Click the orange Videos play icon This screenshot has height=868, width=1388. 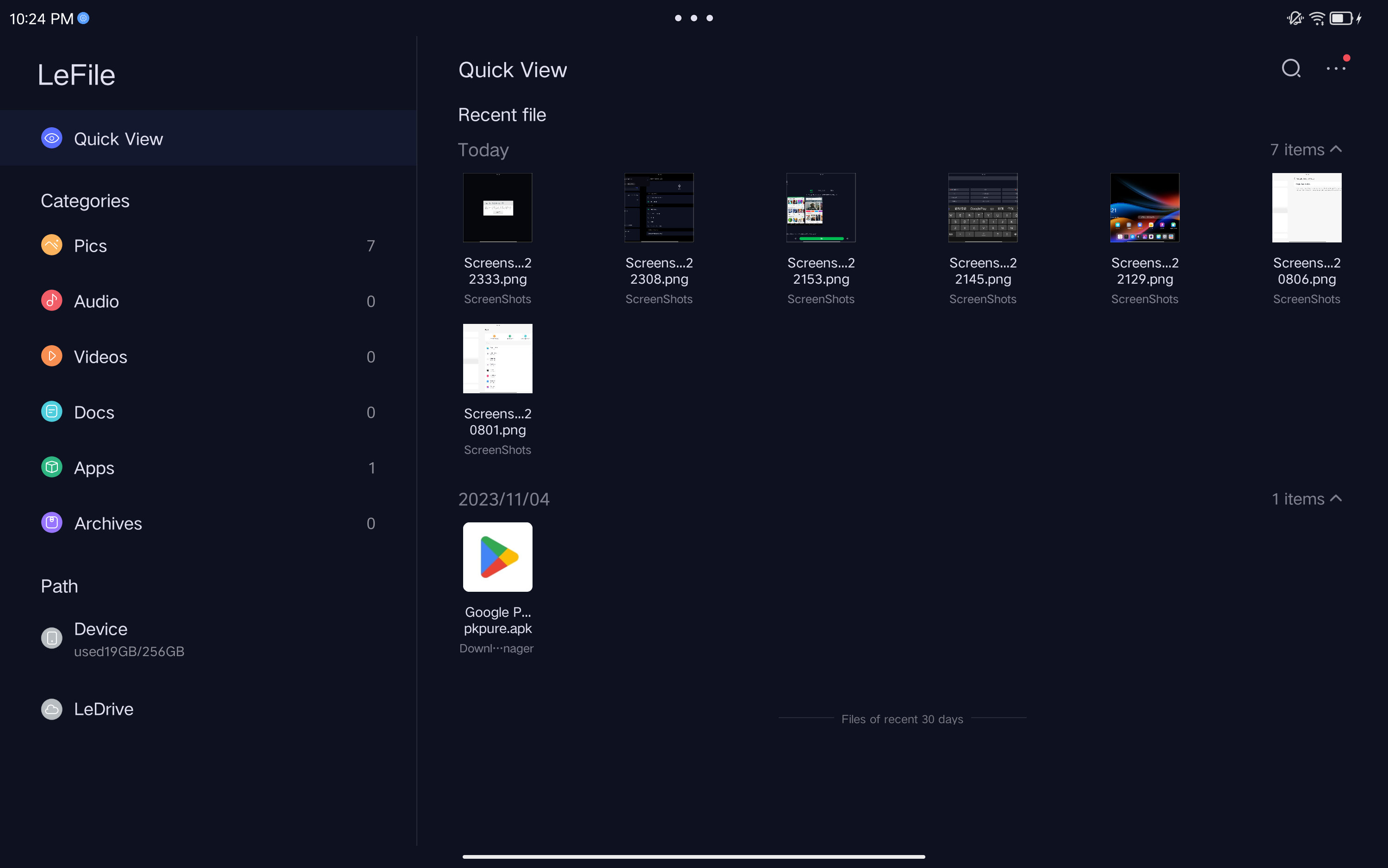pyautogui.click(x=52, y=356)
